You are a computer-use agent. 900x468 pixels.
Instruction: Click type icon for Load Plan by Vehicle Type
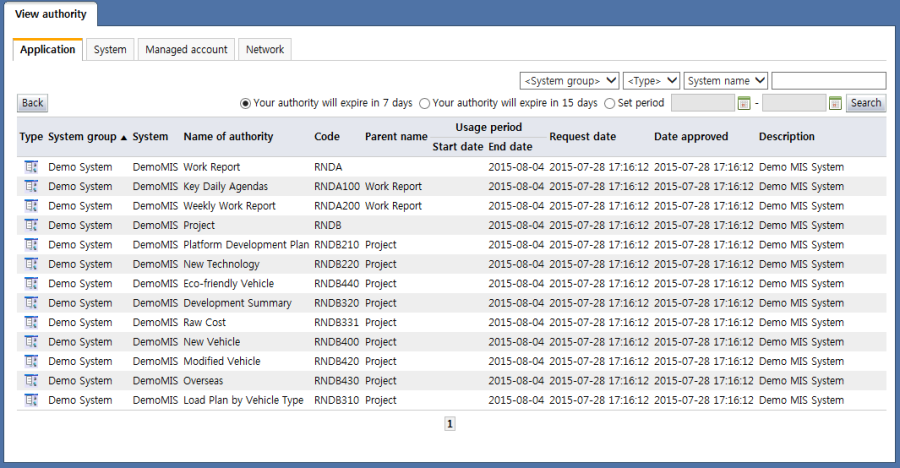point(31,400)
